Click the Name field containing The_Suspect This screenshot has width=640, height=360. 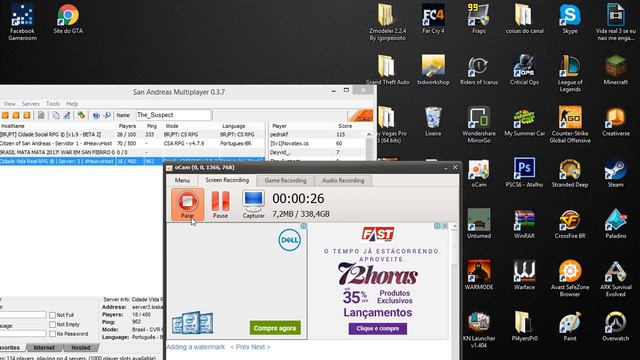click(x=173, y=115)
